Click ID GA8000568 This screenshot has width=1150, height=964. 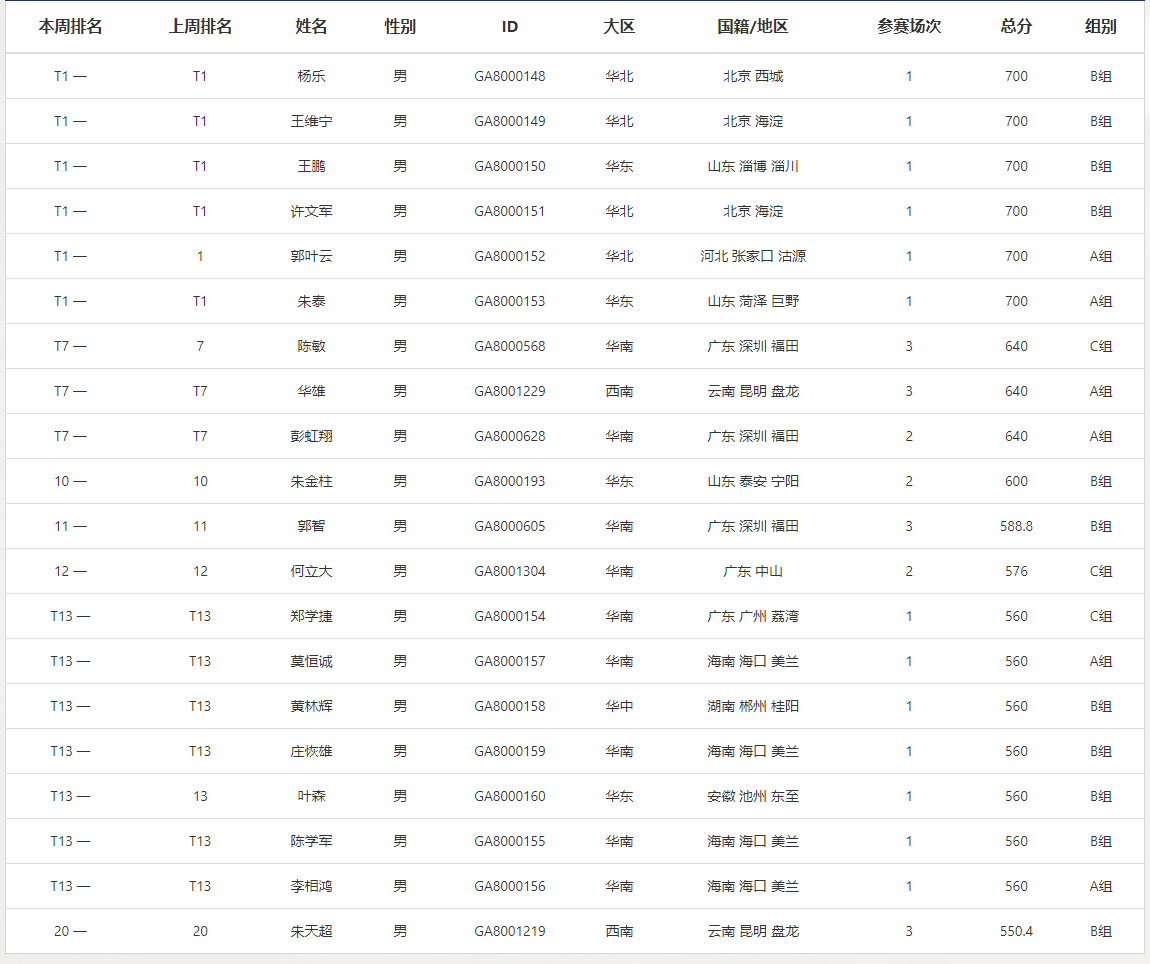tap(510, 346)
